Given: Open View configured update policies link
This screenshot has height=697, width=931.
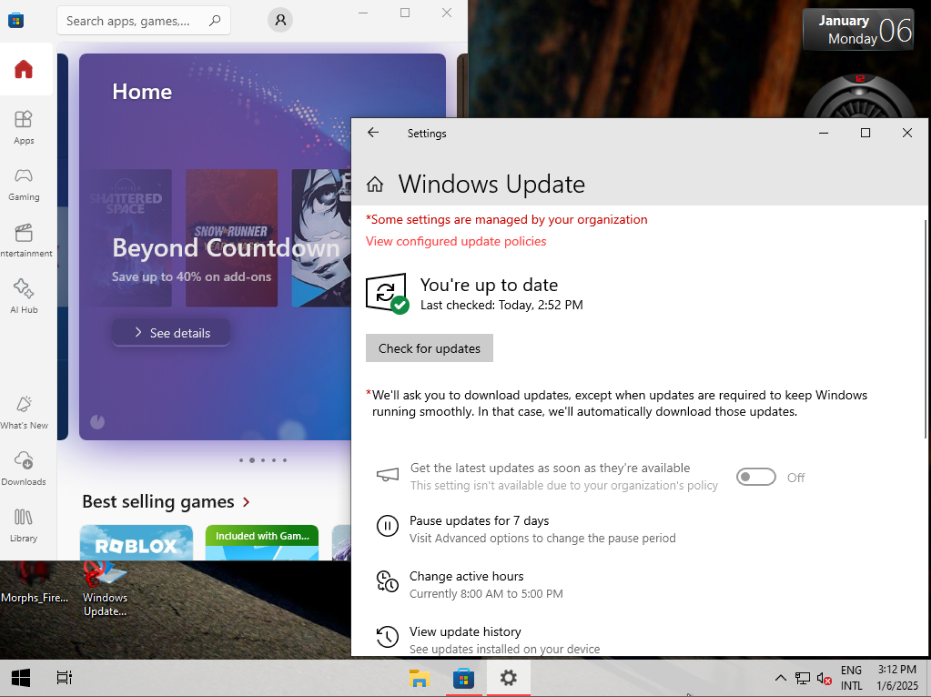Looking at the screenshot, I should (456, 241).
